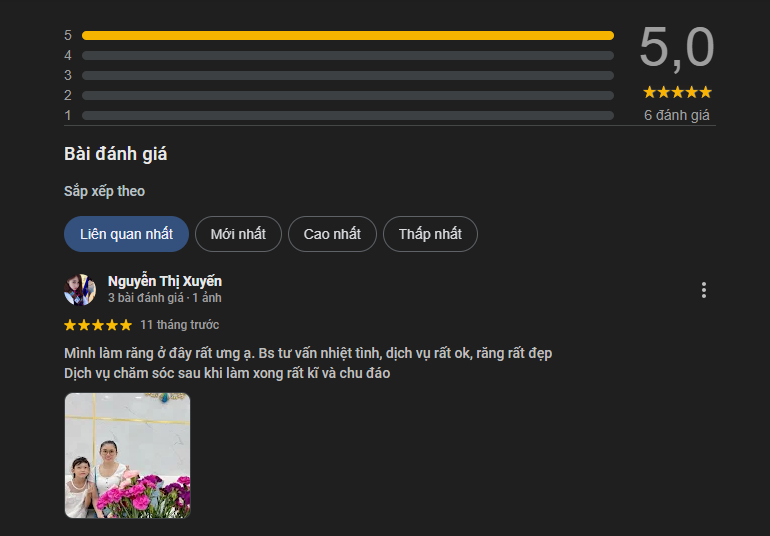Sort reviews by "Mới nhất"
Screen dimensions: 770x536
click(x=238, y=234)
